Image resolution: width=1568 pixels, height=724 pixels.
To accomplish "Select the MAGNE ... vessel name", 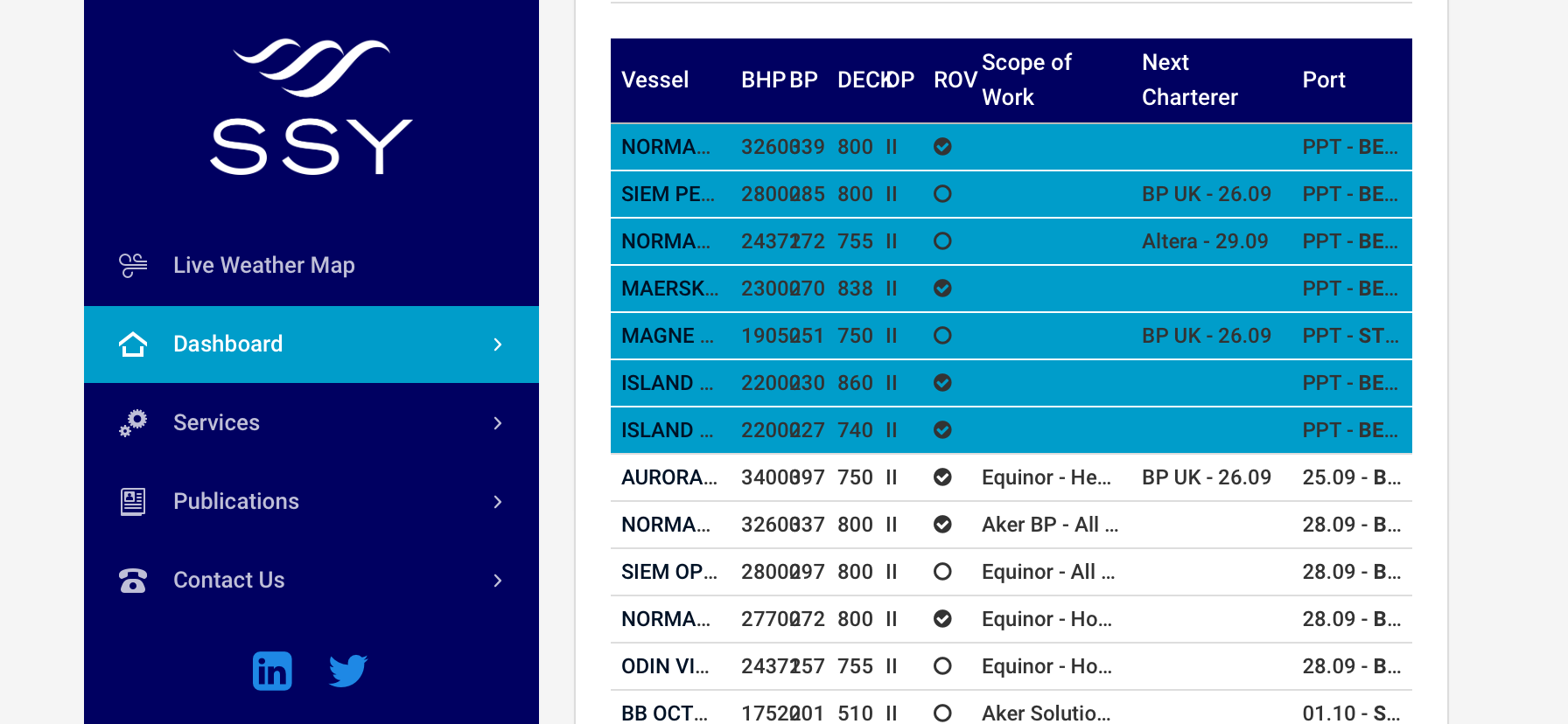I will pyautogui.click(x=667, y=336).
